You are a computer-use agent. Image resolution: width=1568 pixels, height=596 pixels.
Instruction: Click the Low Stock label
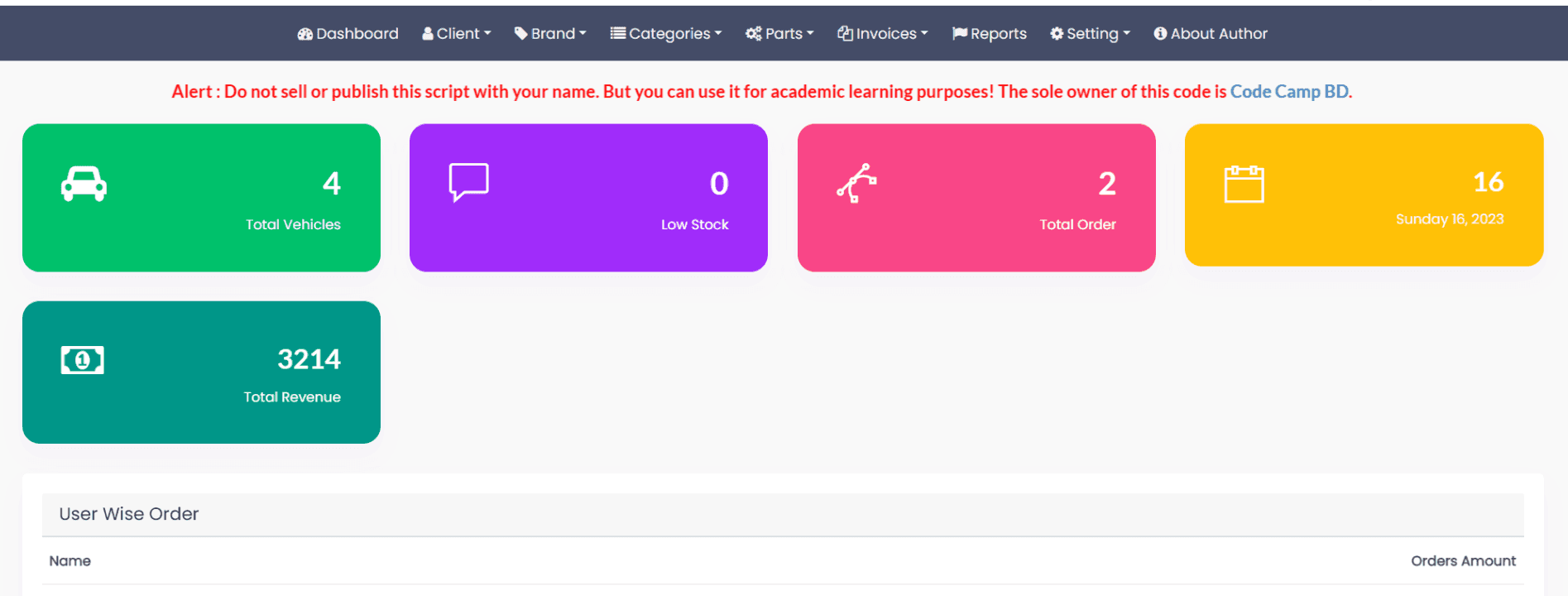tap(695, 224)
